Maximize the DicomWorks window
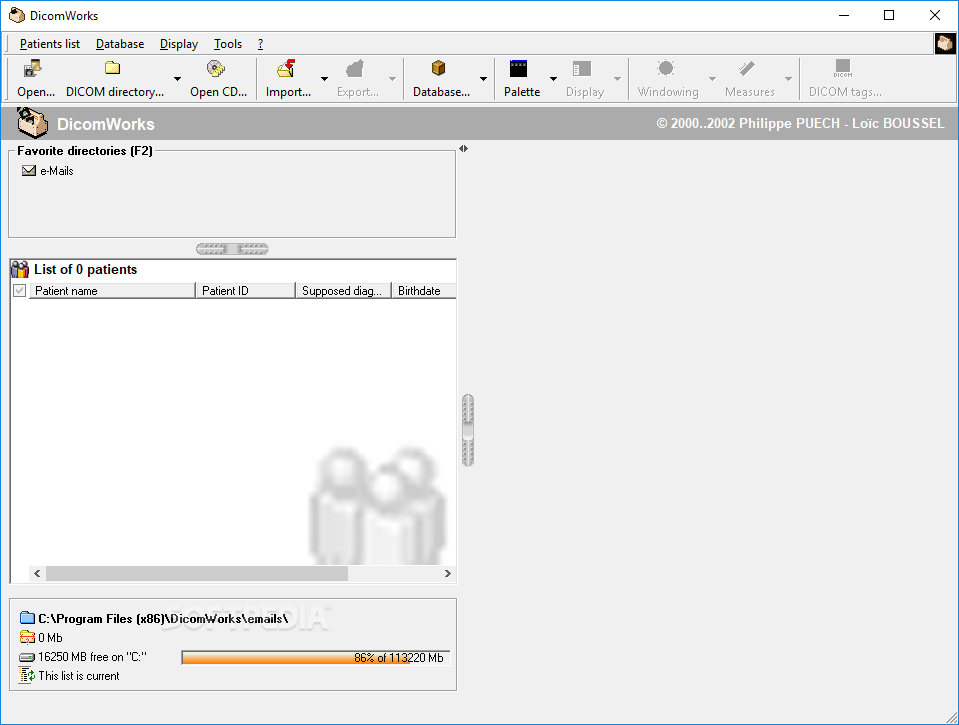Screen dimensions: 959x725 click(x=889, y=15)
